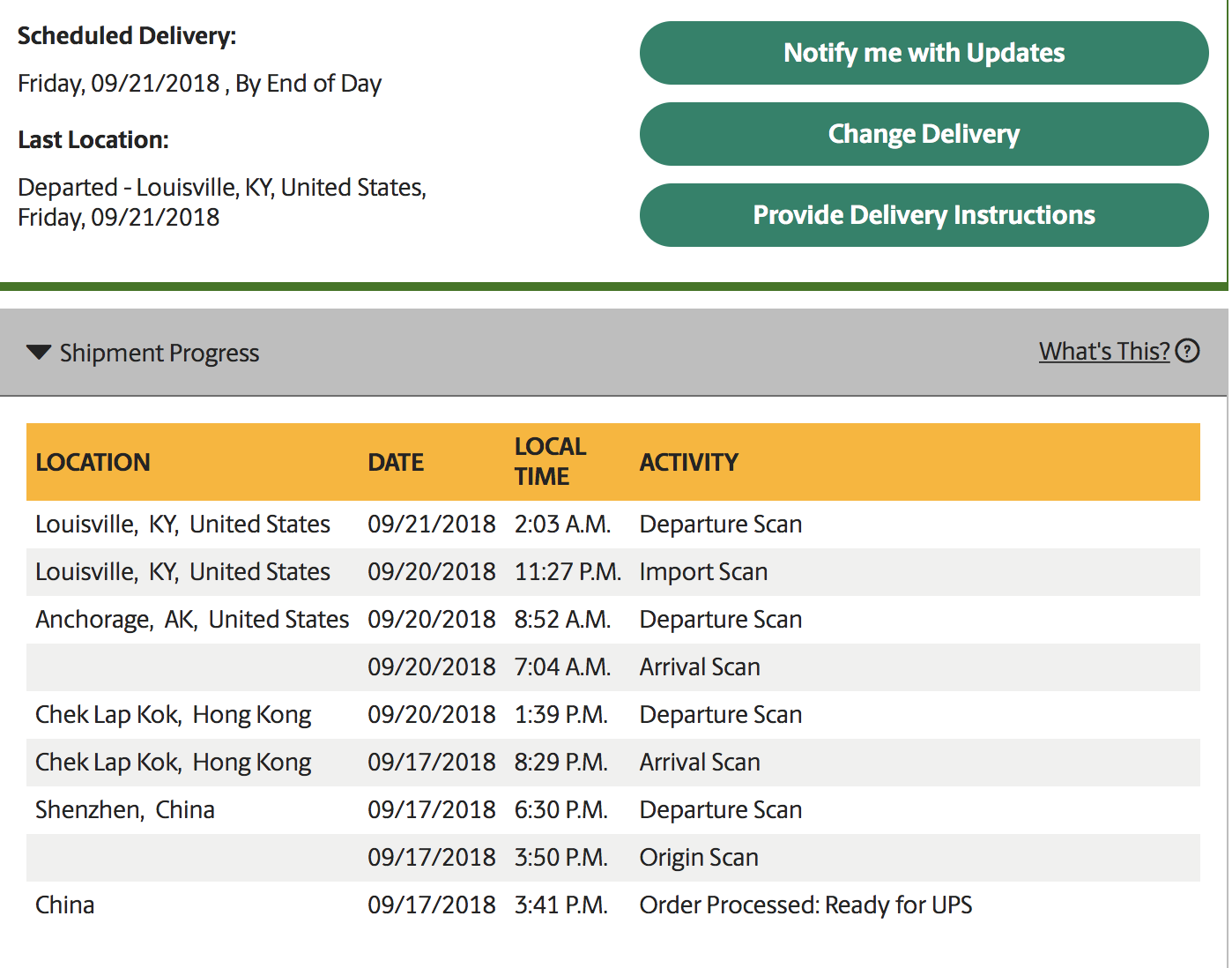Click the Shipment Progress section title

160,353
